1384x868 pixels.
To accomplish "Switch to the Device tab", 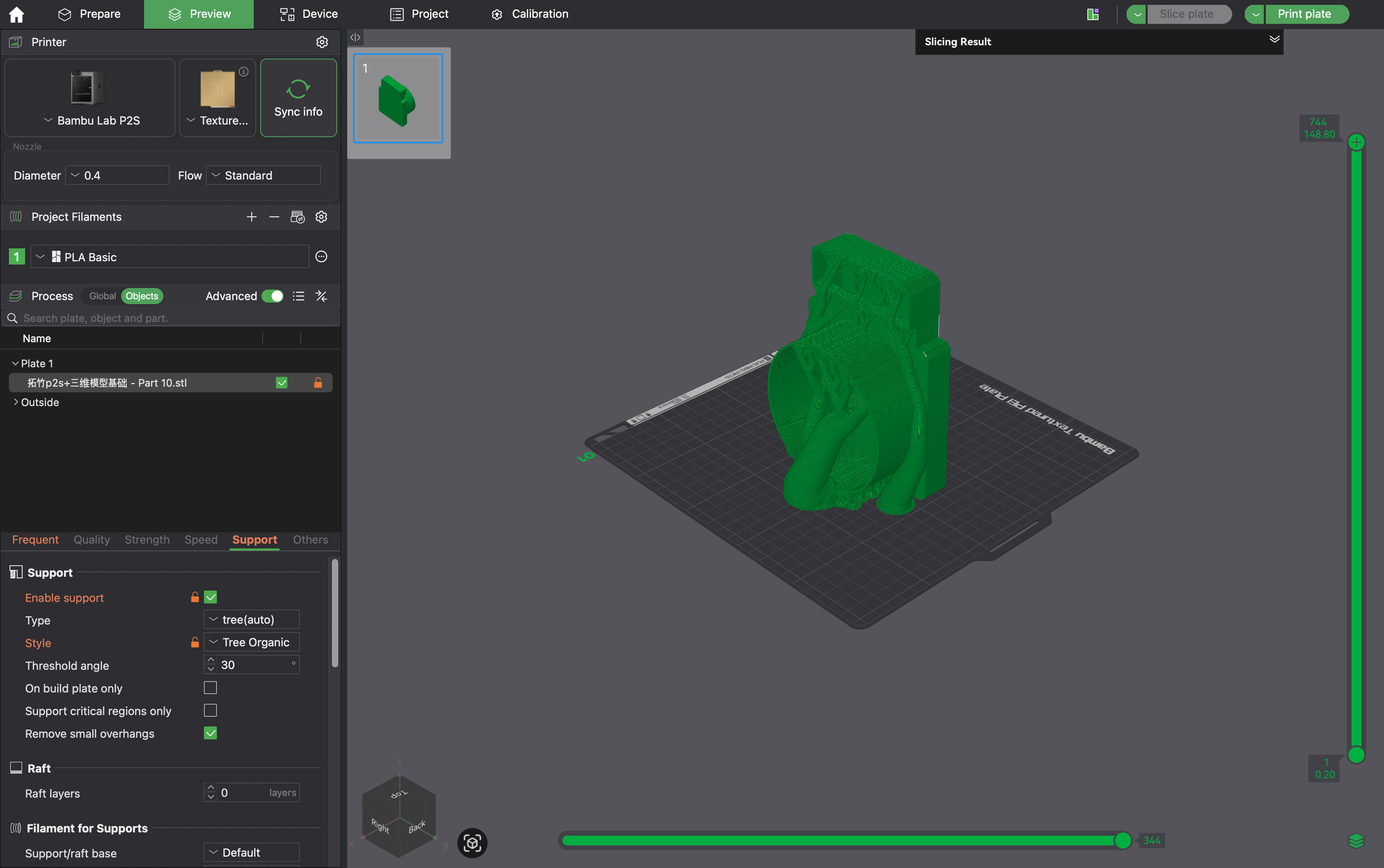I will [x=308, y=14].
